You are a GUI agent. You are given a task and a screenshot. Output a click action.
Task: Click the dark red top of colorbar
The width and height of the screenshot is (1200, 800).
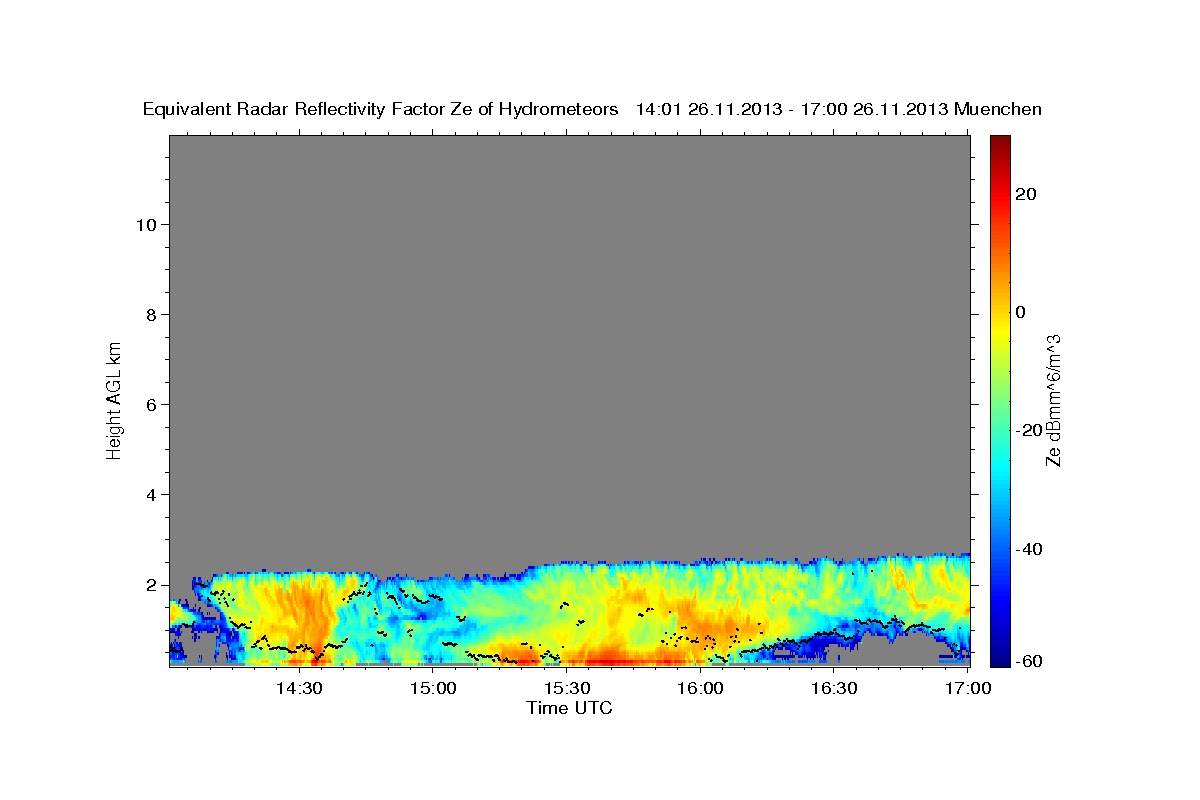click(x=1000, y=145)
